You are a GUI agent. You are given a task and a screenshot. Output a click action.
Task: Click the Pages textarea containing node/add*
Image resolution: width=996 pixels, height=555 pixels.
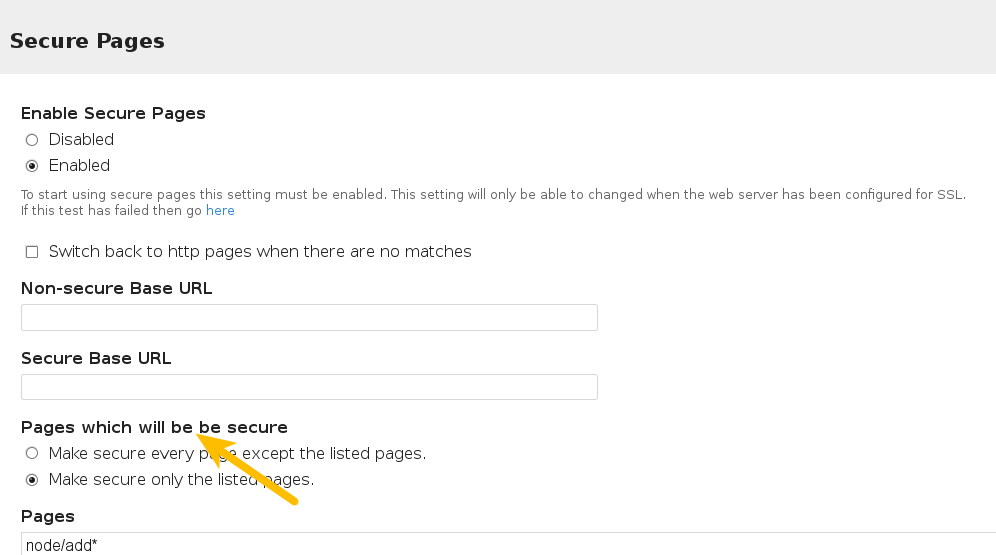click(x=500, y=545)
